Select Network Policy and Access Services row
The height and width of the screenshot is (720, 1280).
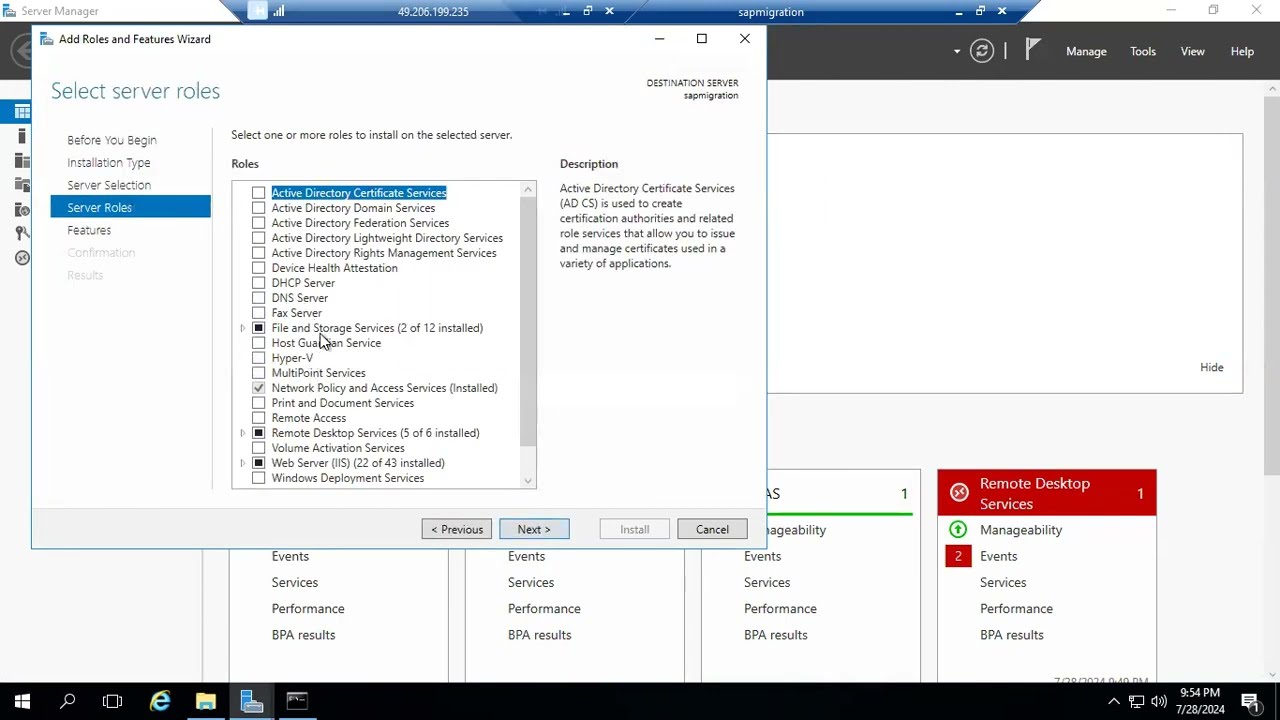(384, 388)
